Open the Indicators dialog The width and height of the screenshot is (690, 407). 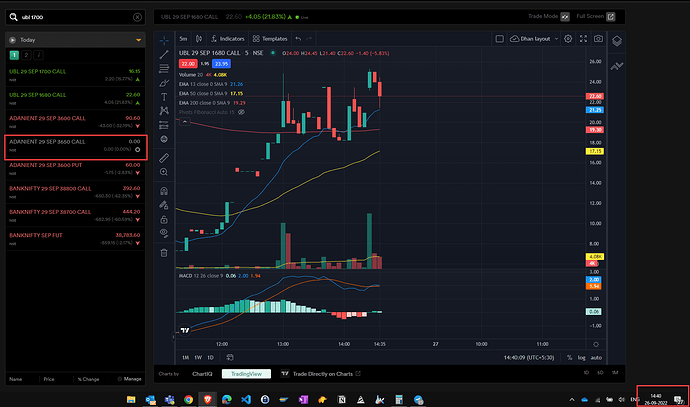click(x=228, y=39)
